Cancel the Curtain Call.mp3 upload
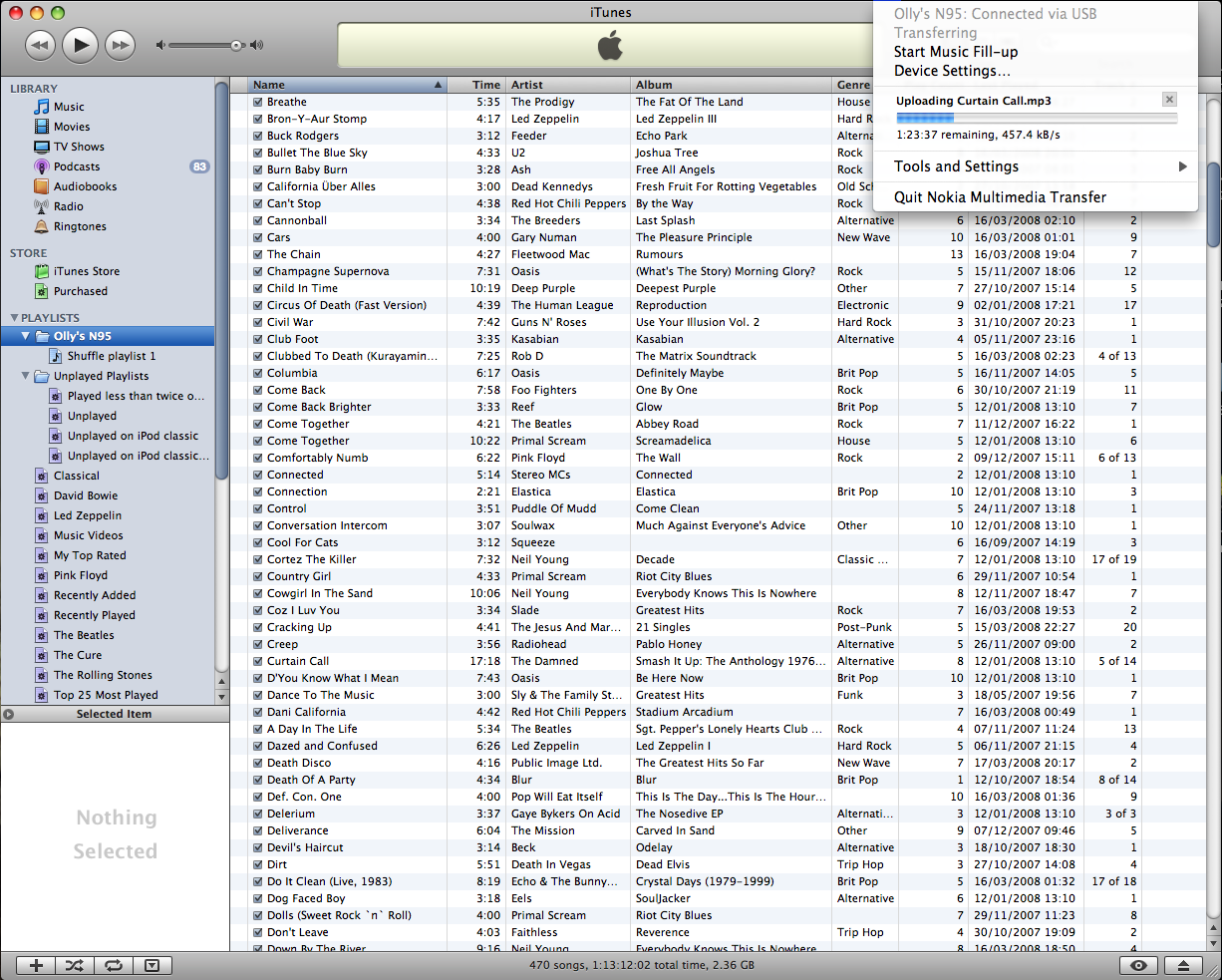Image resolution: width=1222 pixels, height=980 pixels. [1170, 99]
